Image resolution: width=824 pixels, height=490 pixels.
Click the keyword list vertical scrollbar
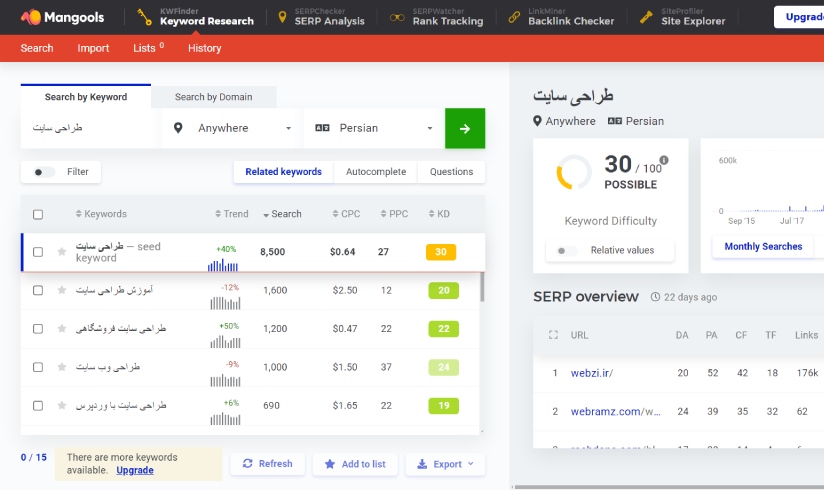point(482,287)
